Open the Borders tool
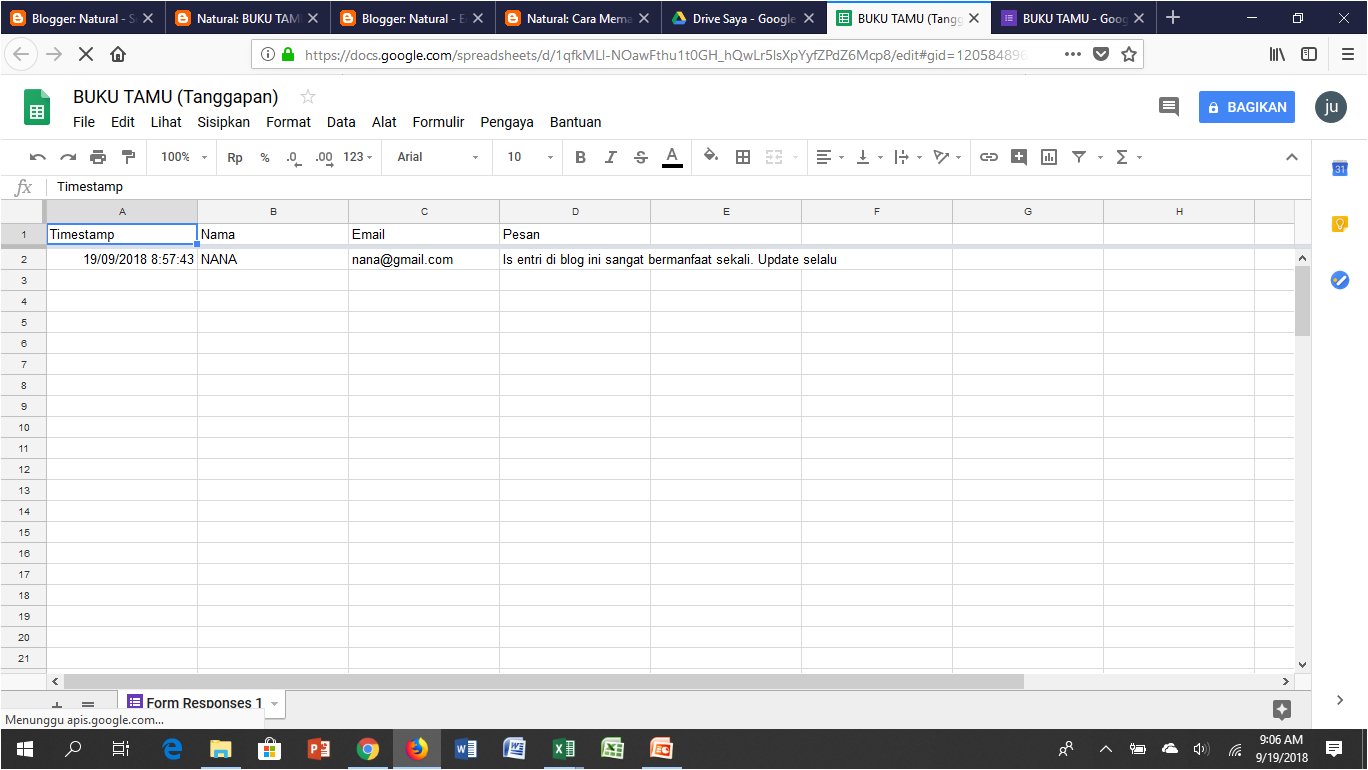 742,157
